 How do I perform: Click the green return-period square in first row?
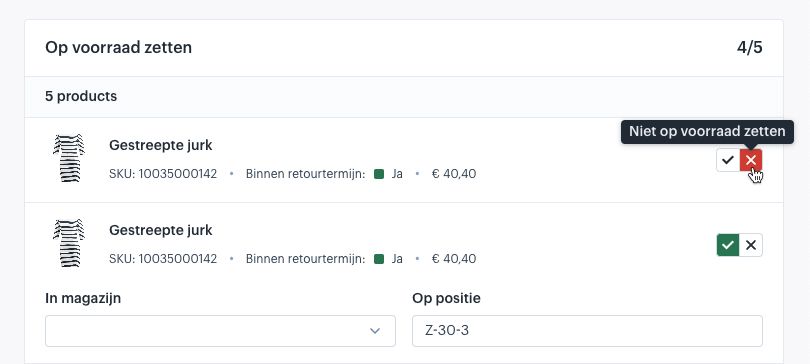[379, 174]
